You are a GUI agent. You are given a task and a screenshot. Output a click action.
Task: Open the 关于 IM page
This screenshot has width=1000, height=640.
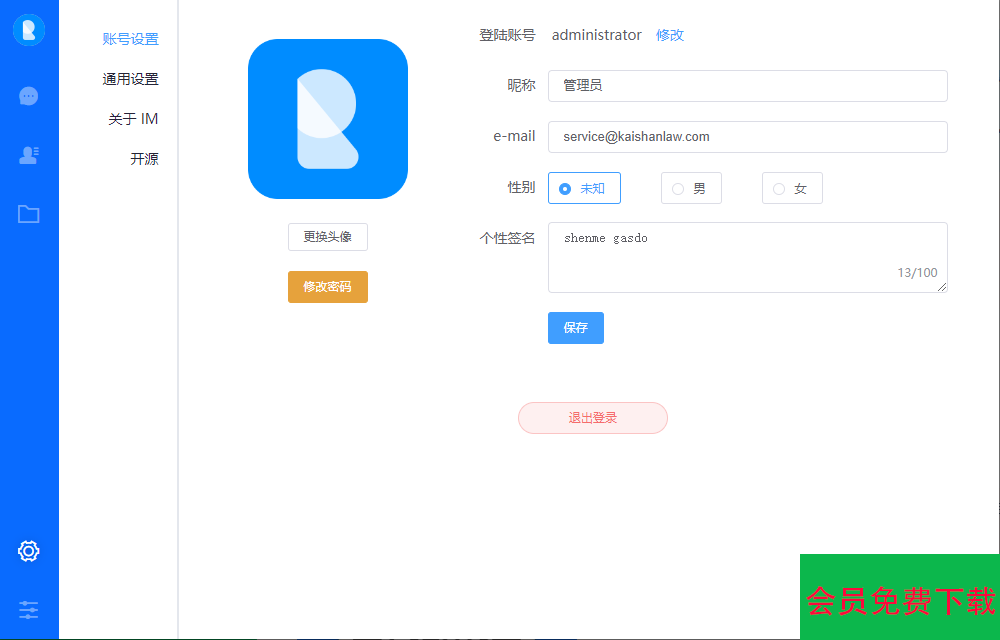pos(133,119)
